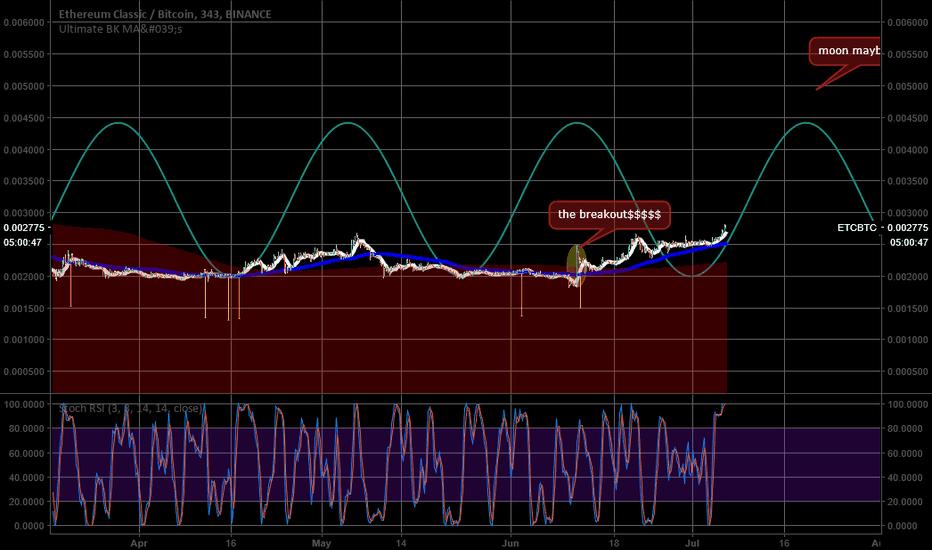932x550 pixels.
Task: Click the 100.0000 label on left Stoch RSI axis
Action: point(24,404)
